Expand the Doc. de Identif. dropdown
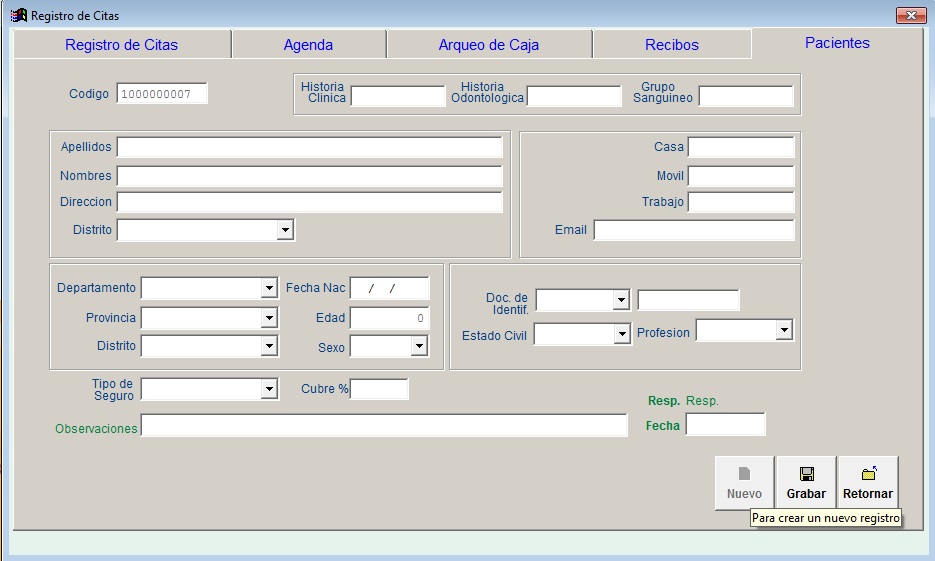This screenshot has height=561, width=935. 621,300
